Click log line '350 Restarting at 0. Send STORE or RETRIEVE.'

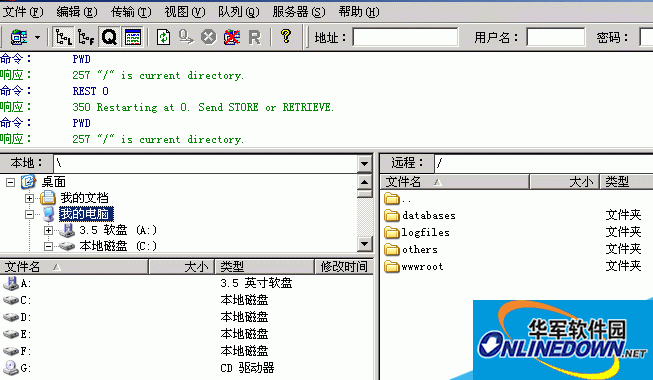[x=203, y=108]
